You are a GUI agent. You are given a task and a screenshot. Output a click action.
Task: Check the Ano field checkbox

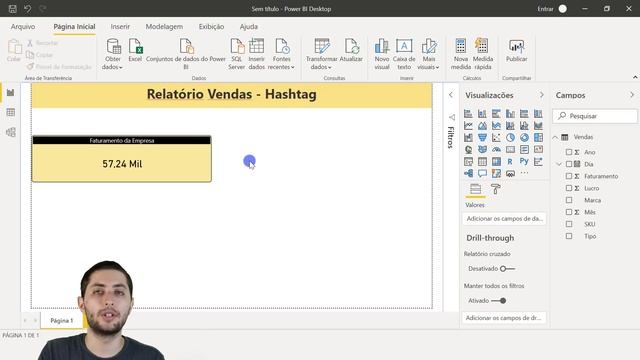569,152
